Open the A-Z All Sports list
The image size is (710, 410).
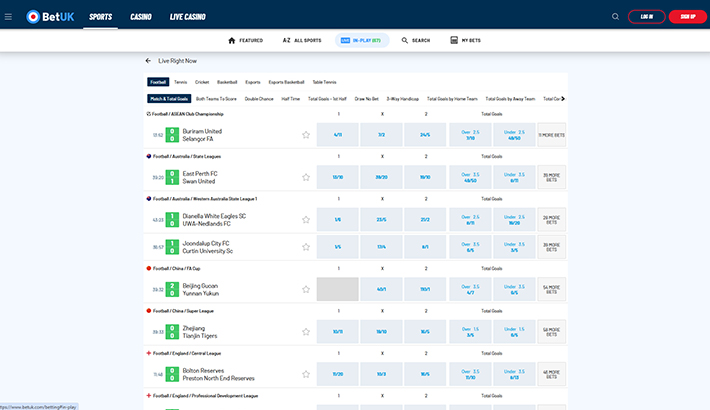click(x=302, y=40)
